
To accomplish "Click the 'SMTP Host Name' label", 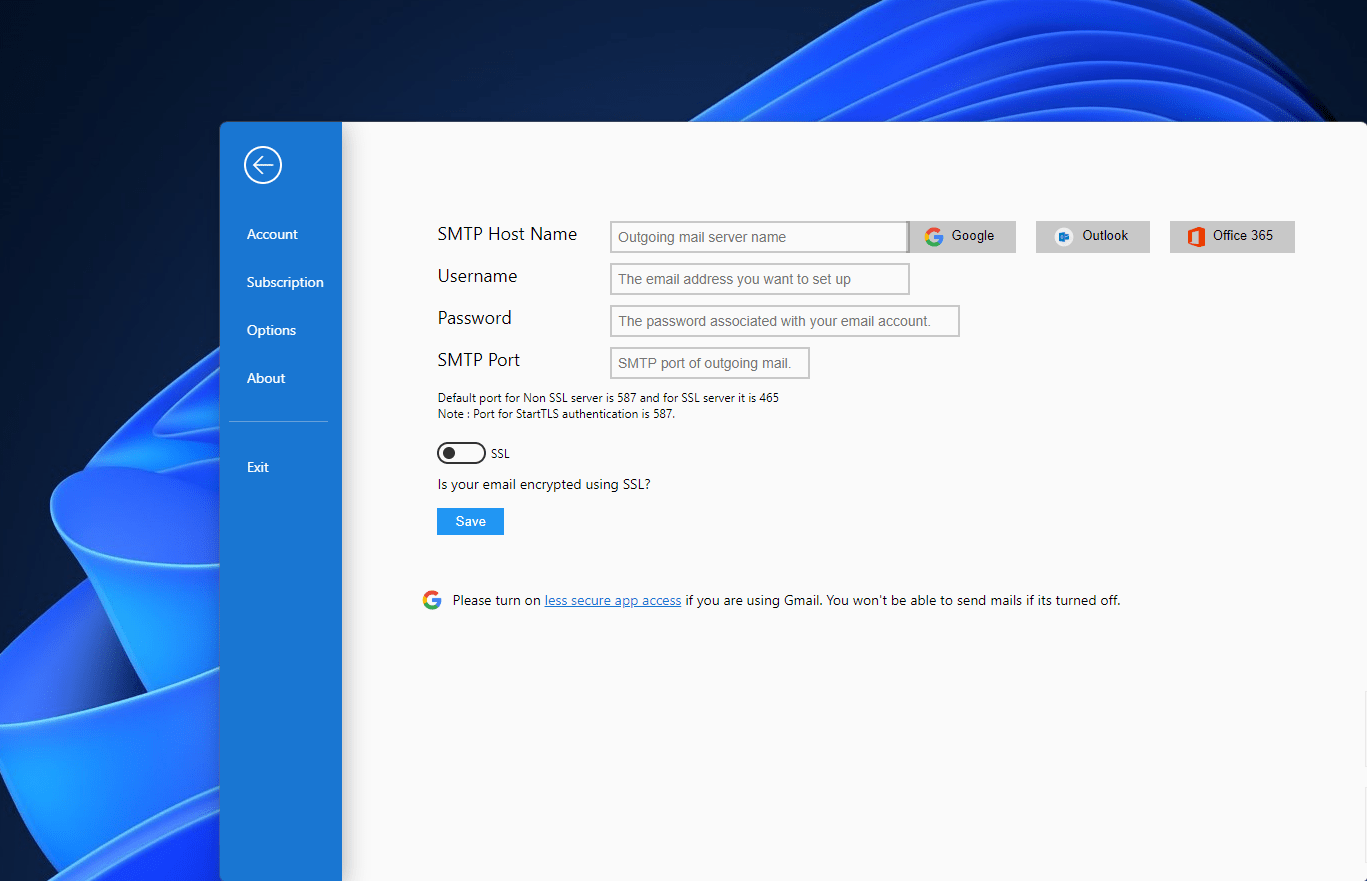I will 507,234.
